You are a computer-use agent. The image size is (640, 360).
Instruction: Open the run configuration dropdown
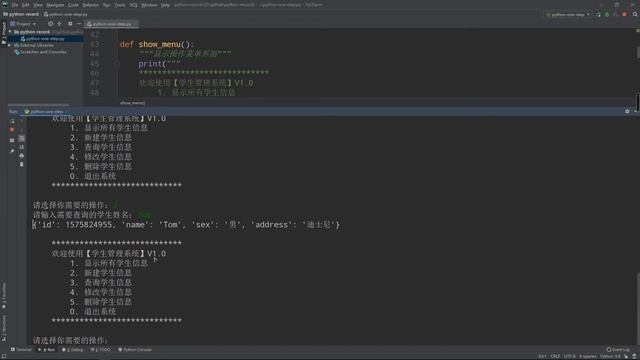tap(568, 15)
